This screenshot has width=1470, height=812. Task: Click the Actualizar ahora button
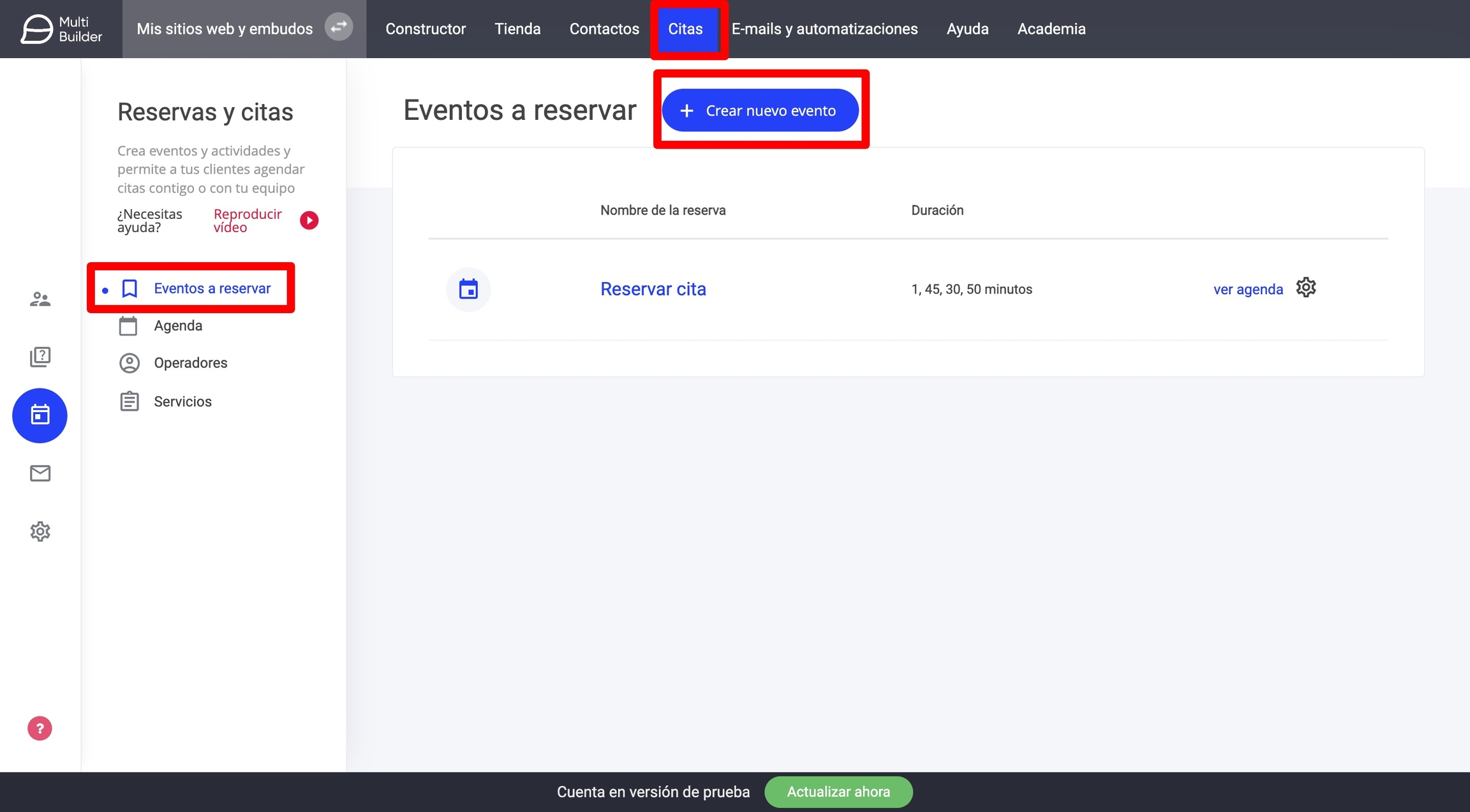click(838, 792)
